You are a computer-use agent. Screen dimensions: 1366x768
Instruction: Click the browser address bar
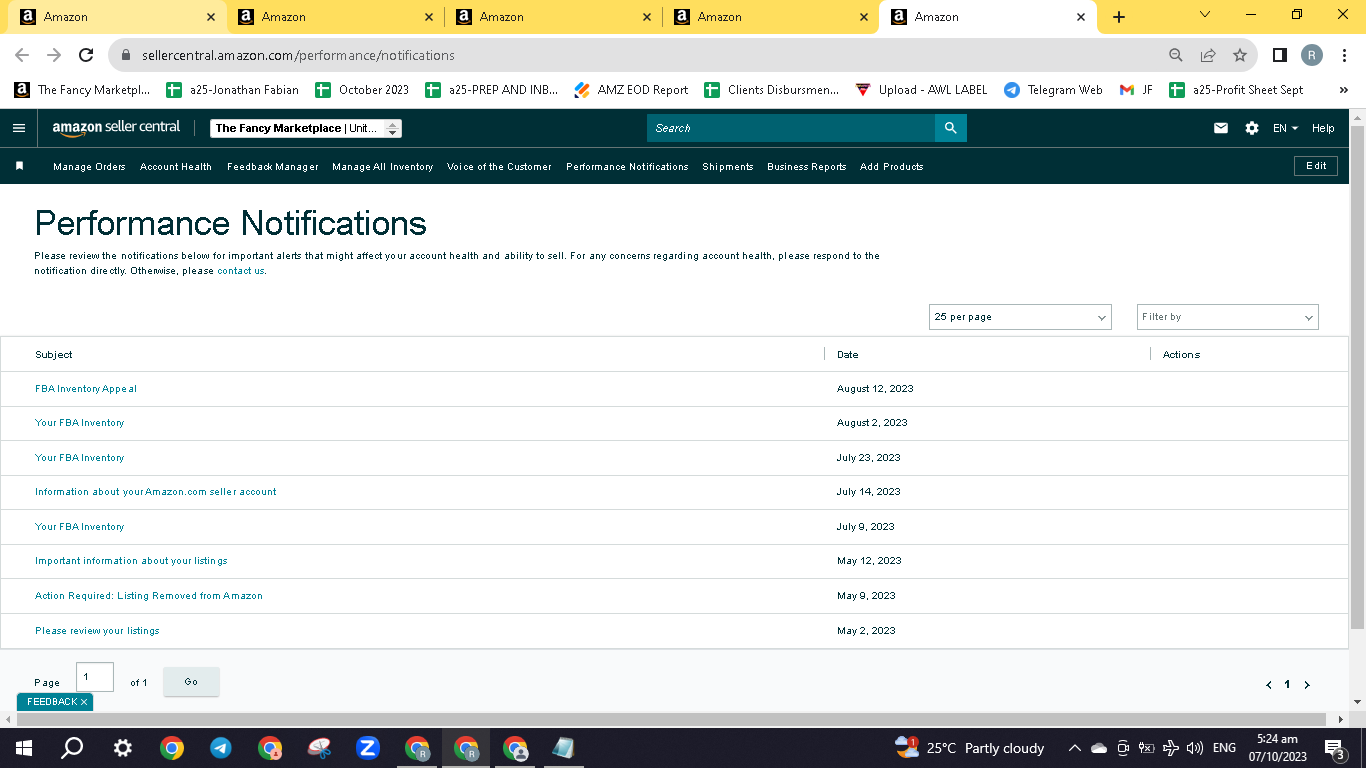[x=640, y=55]
